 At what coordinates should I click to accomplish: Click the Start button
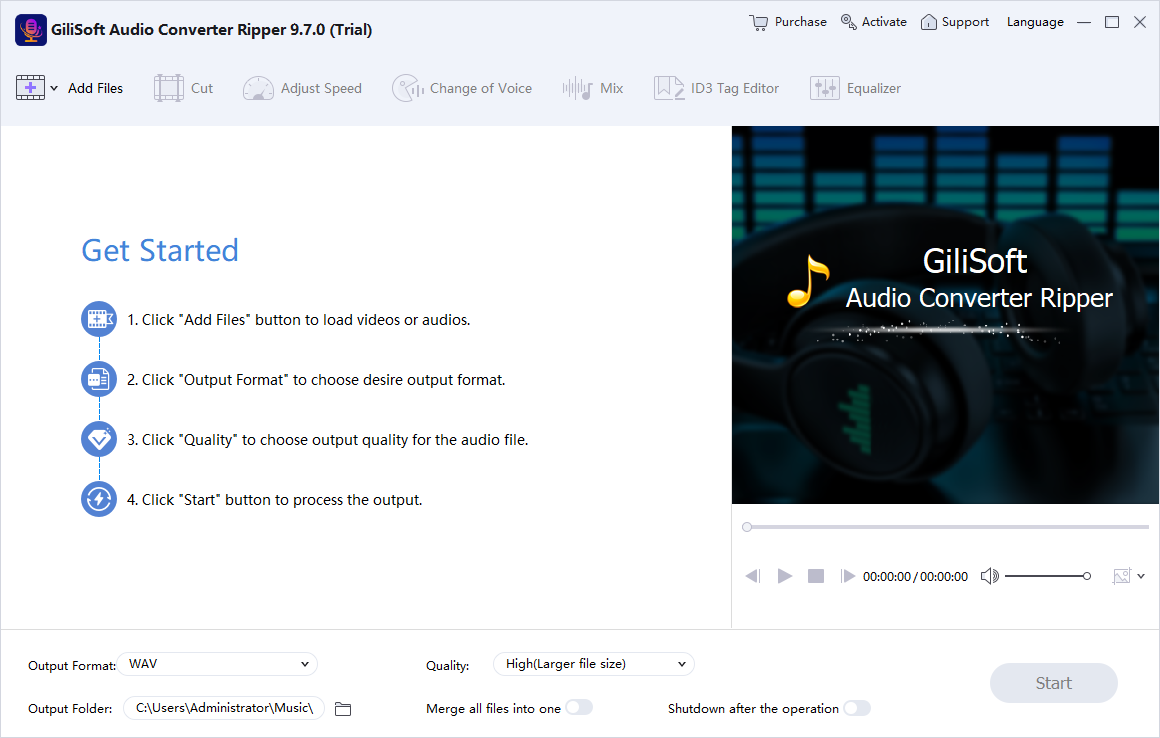point(1053,683)
